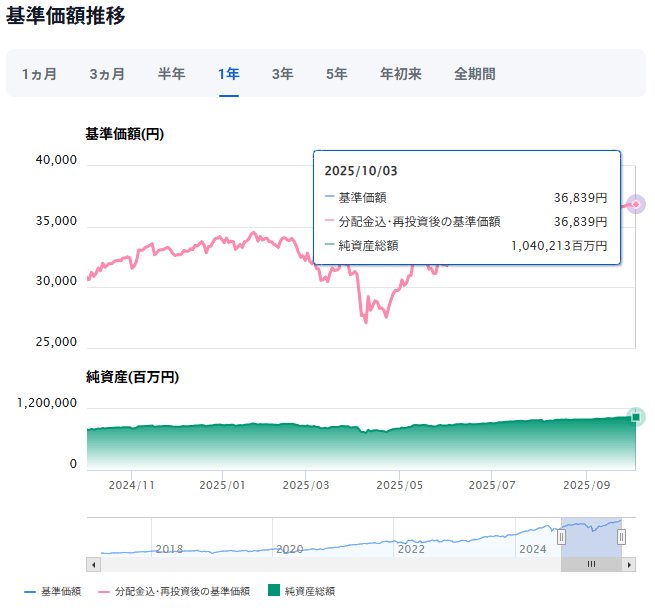Click the navigator scrollbar left arrow
655x610 pixels.
93,564
